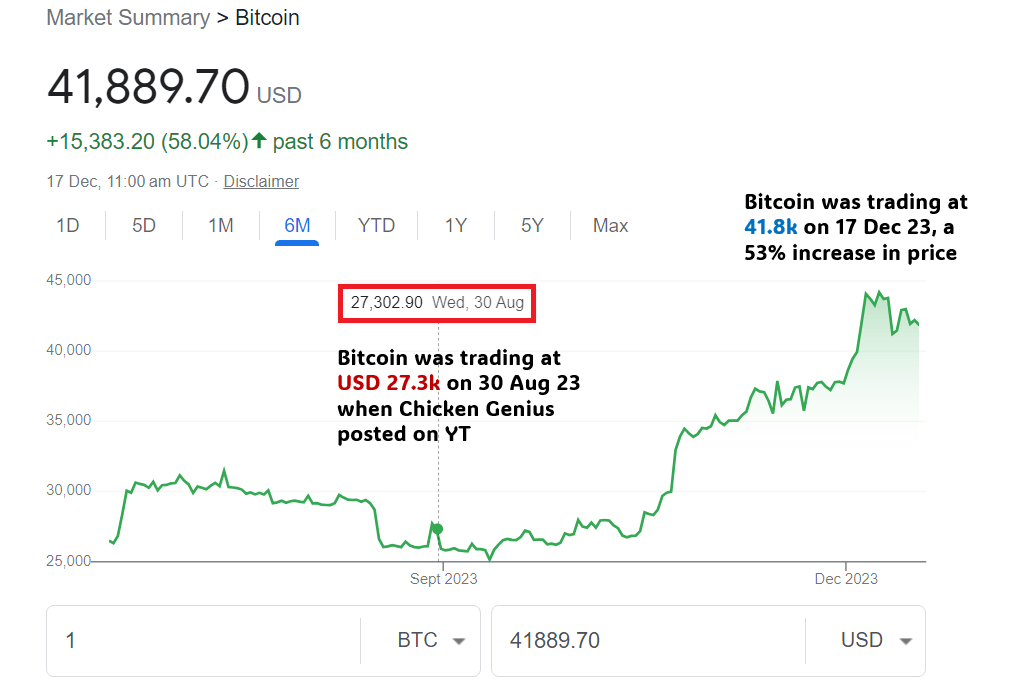Click the green data point on chart
The height and width of the screenshot is (695, 1015).
coord(437,528)
